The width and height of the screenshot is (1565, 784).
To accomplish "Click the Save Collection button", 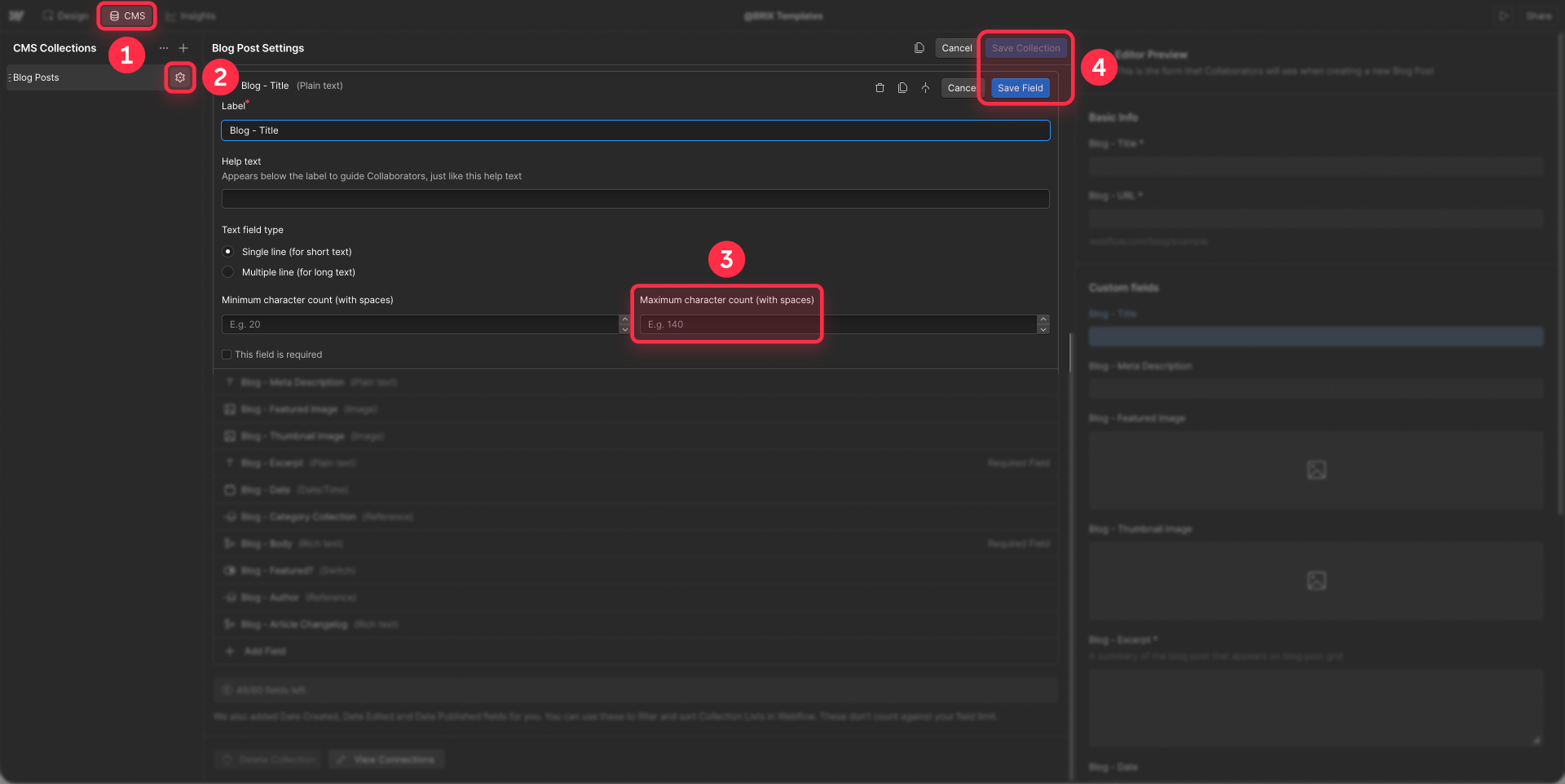I will (1025, 47).
